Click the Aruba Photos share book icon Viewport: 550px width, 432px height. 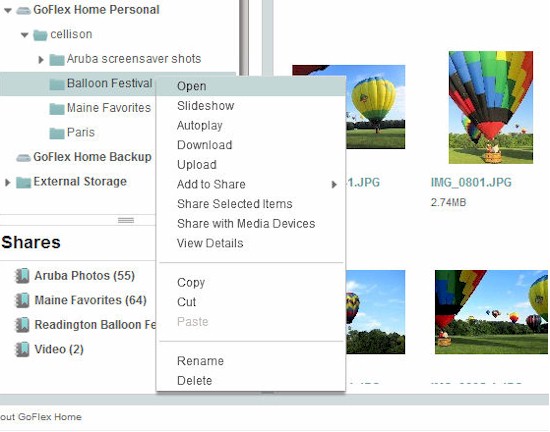(x=22, y=276)
